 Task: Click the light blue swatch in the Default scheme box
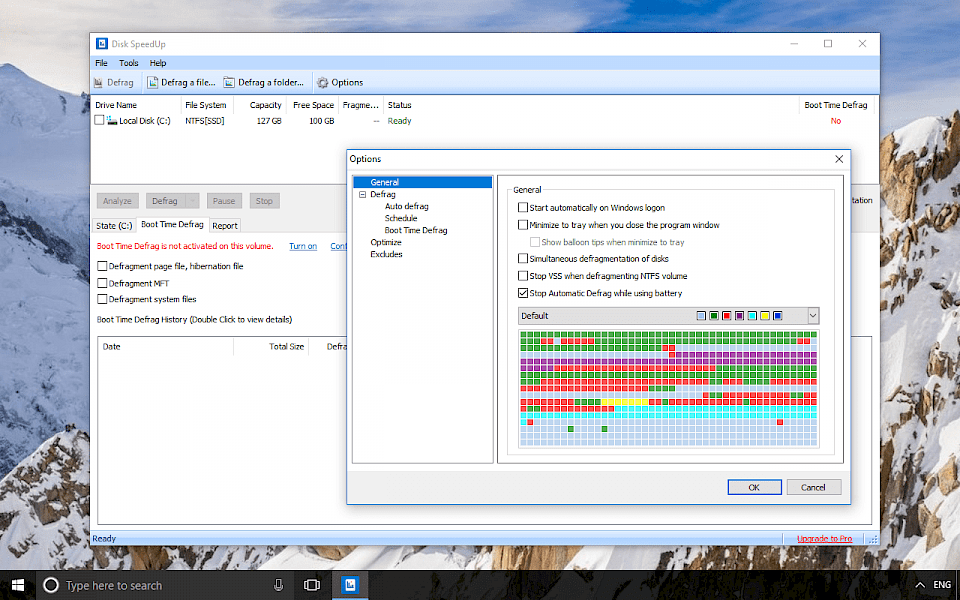pos(701,316)
